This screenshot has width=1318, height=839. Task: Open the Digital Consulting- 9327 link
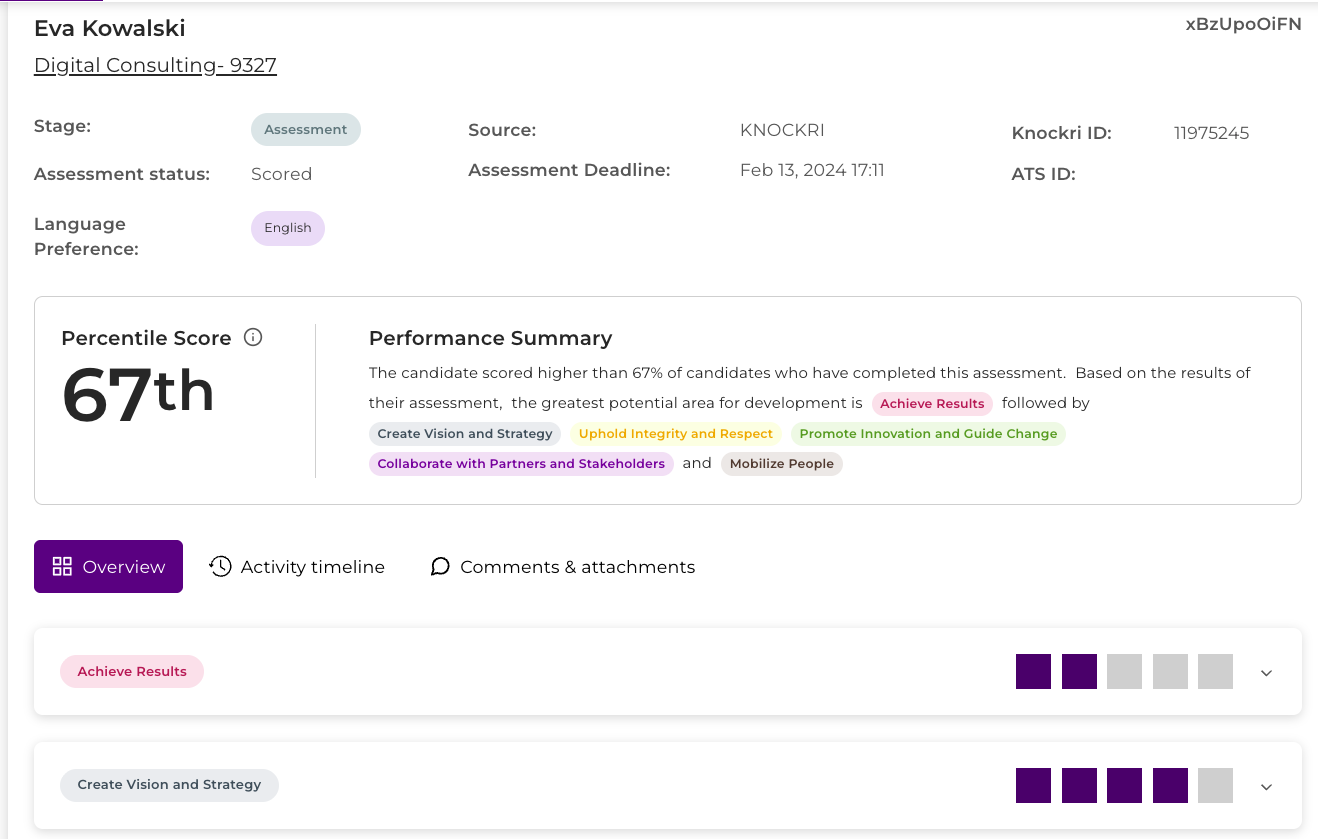pyautogui.click(x=155, y=66)
